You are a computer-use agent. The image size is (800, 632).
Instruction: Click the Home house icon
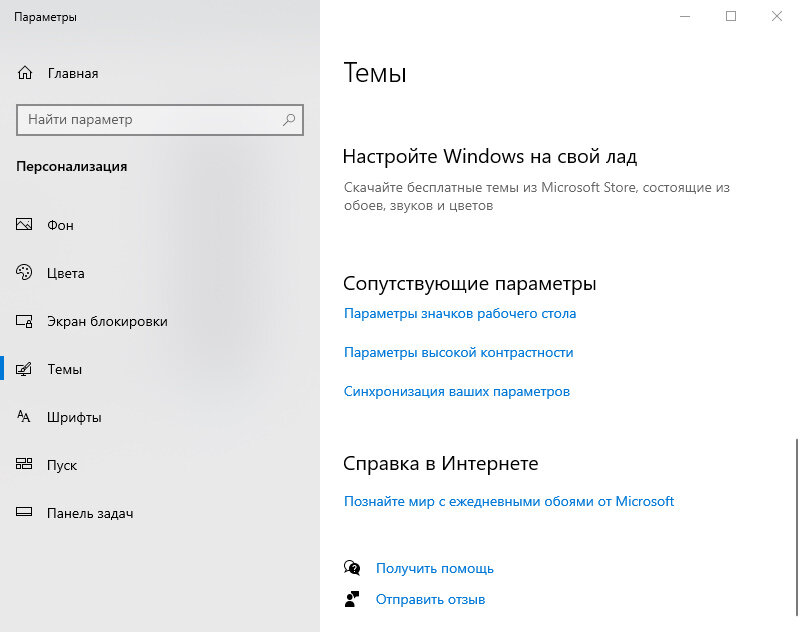24,73
